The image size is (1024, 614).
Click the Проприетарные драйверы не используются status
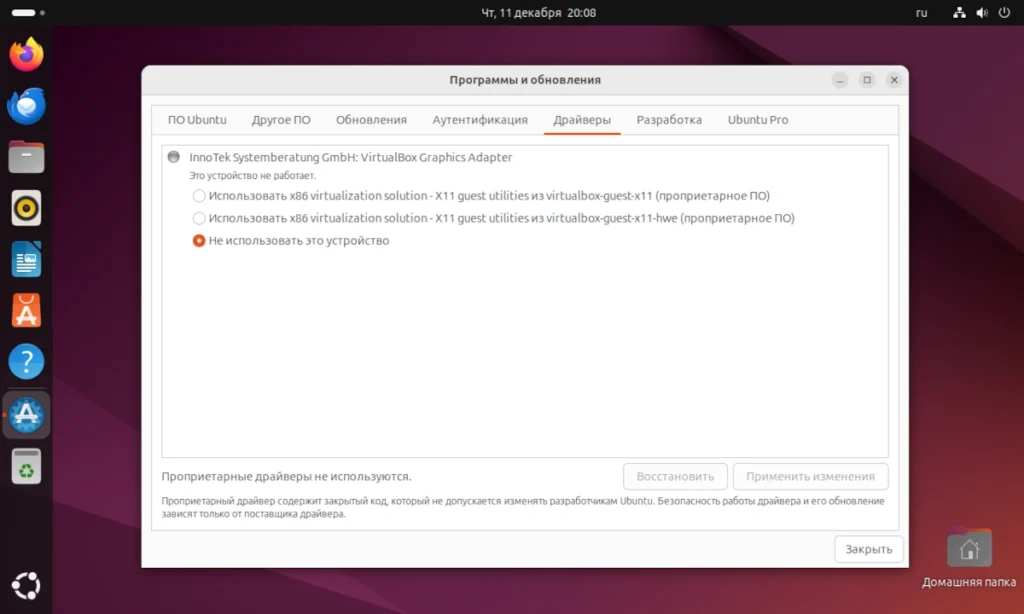tap(287, 476)
